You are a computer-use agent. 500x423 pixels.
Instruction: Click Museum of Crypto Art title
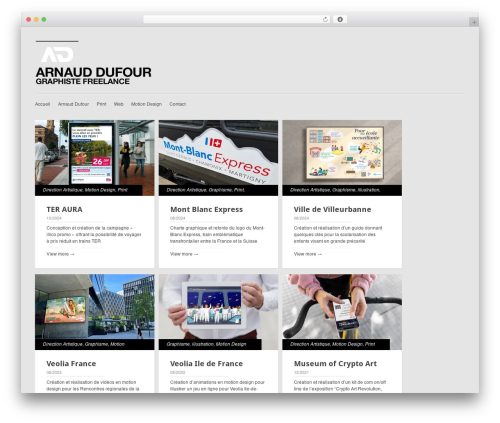(x=335, y=363)
